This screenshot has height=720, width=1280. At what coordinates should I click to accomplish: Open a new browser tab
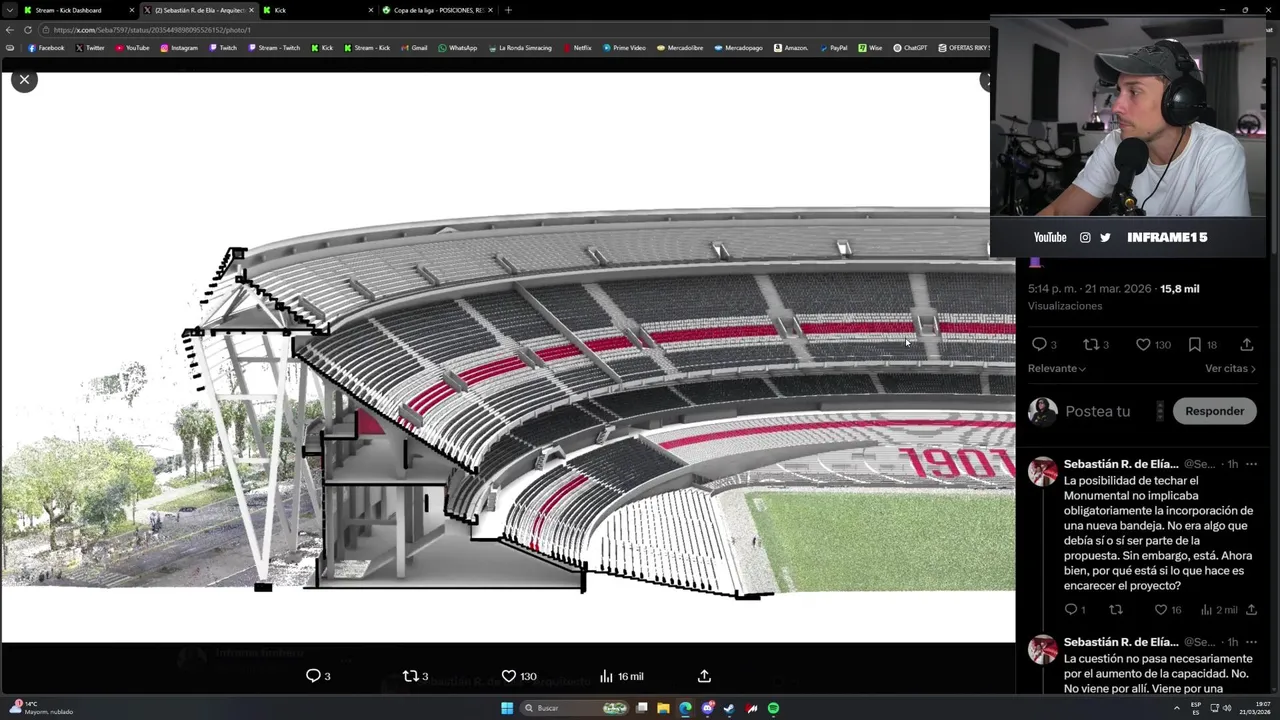[x=508, y=10]
